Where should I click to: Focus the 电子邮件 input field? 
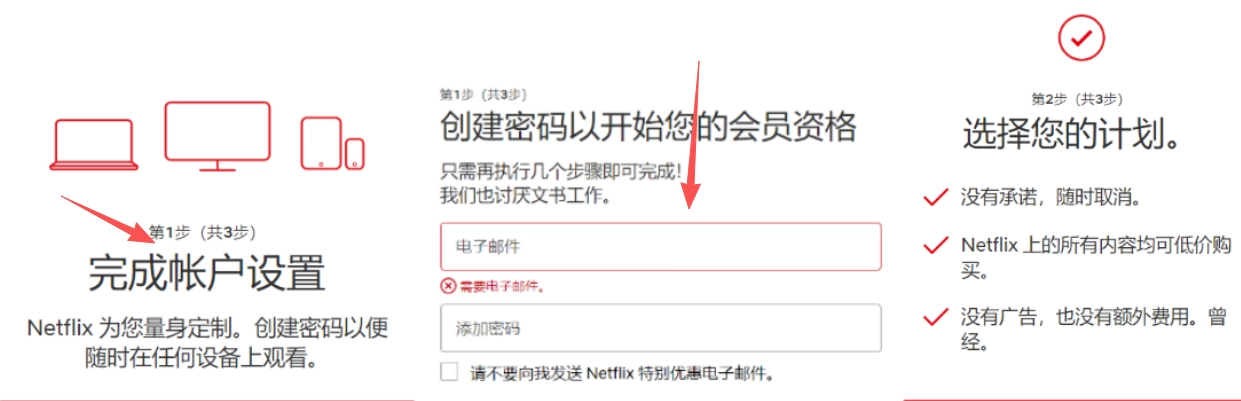point(661,246)
